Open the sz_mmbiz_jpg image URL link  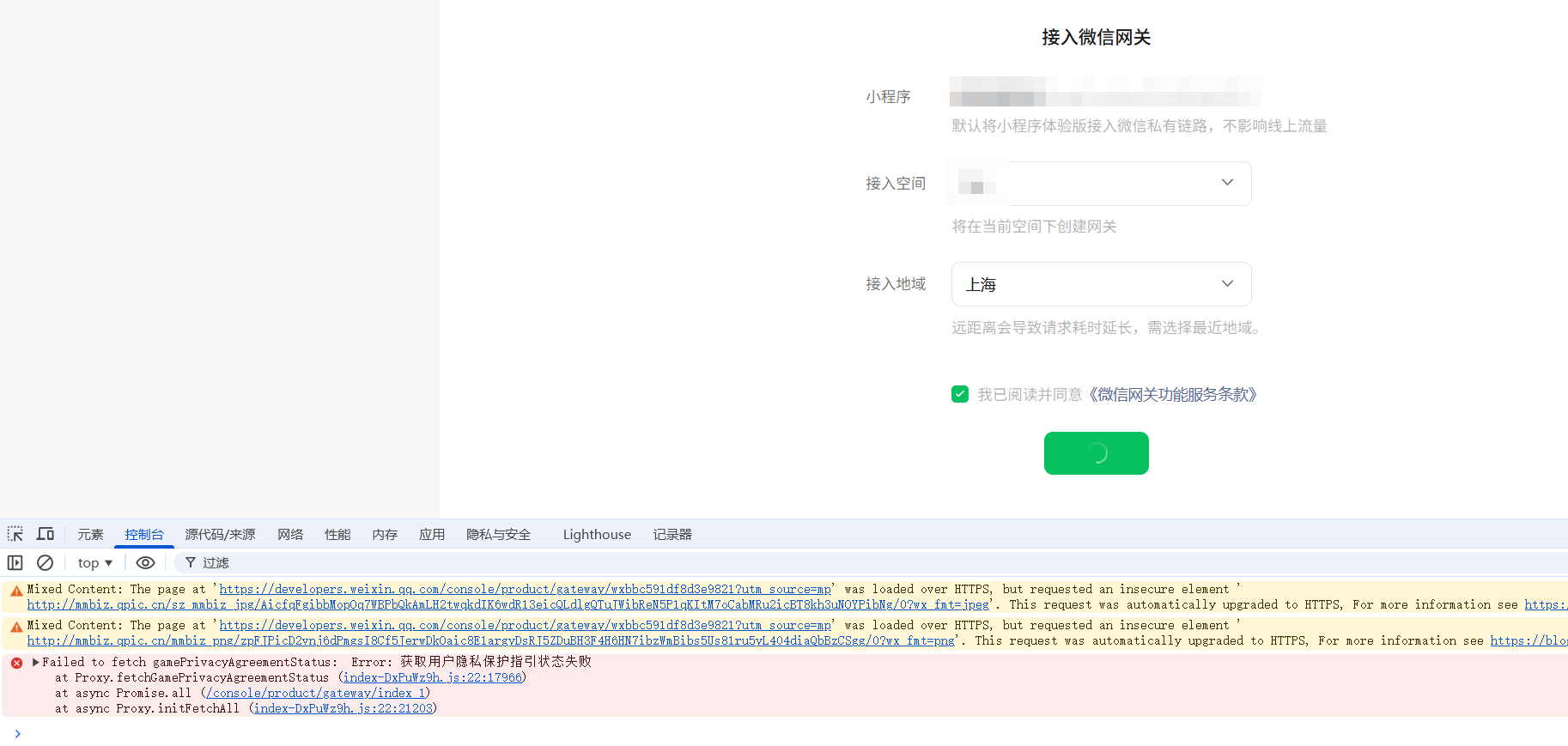click(x=508, y=604)
